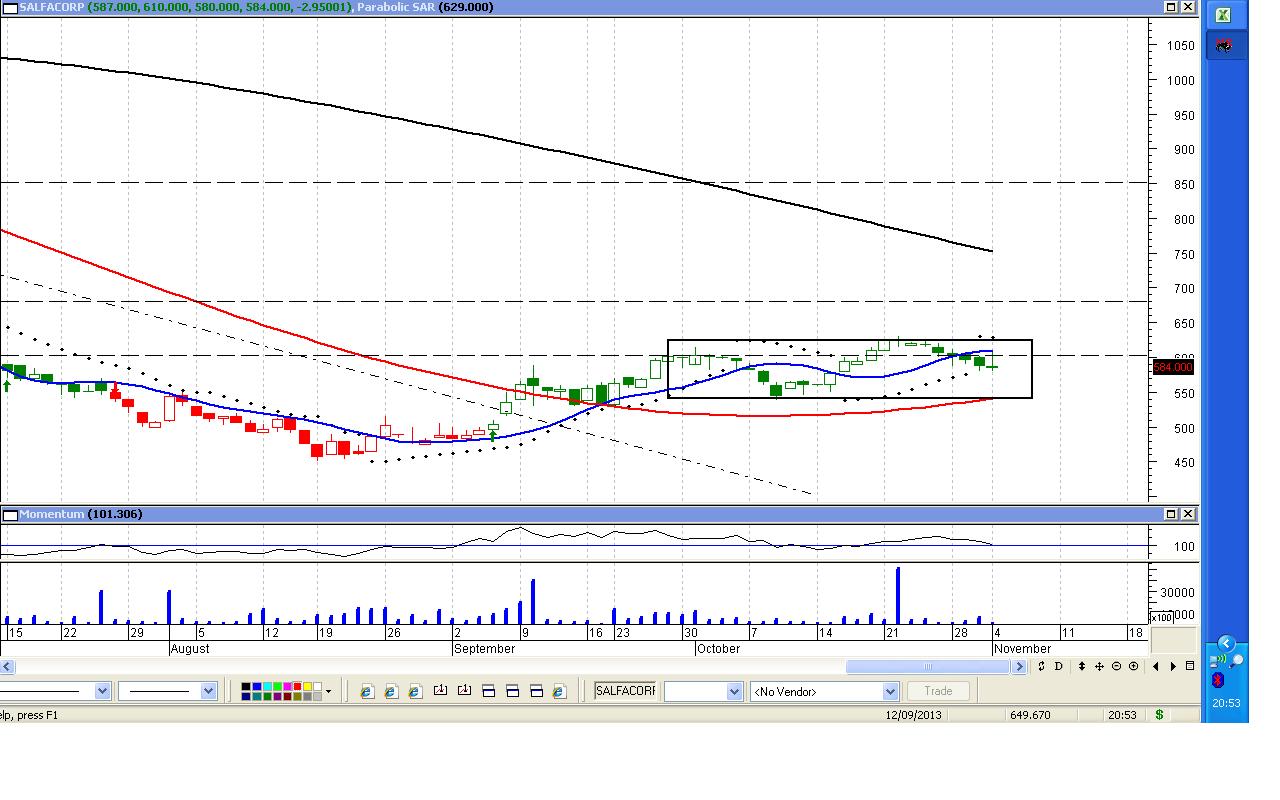
Task: Click the refresh chart arrows icon
Action: 1042,666
